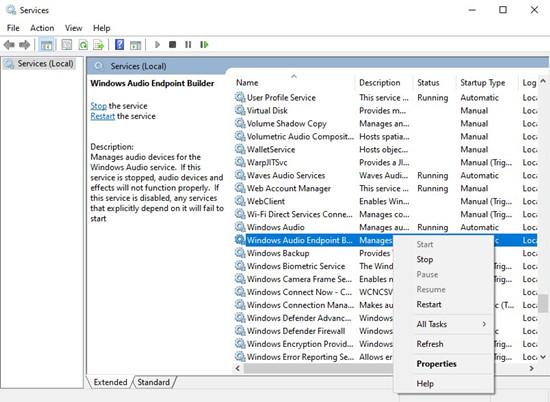
Task: Toggle the Show/Hide Action Pane icon
Action: point(135,45)
